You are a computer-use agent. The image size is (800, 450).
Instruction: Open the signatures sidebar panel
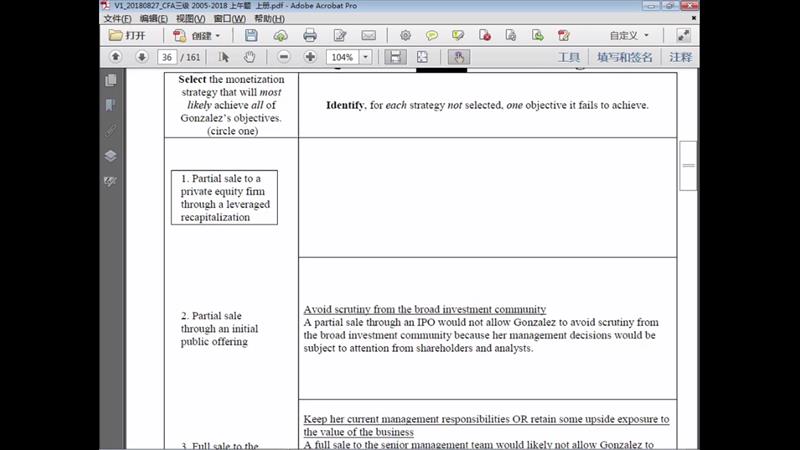coord(110,181)
